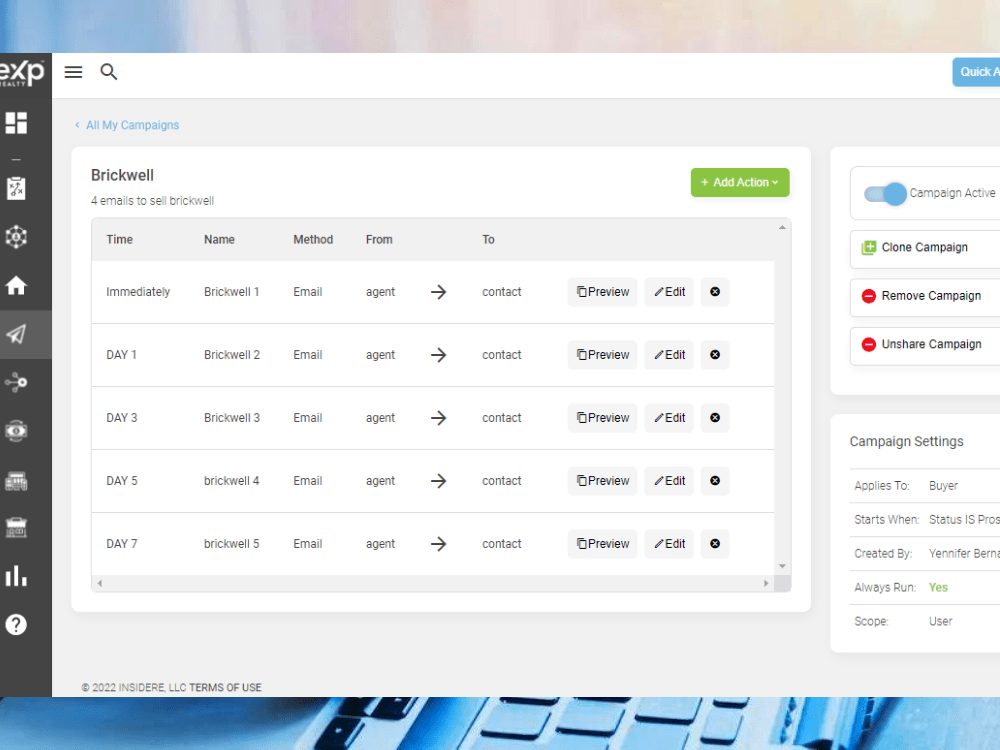Click the To column header

click(488, 240)
